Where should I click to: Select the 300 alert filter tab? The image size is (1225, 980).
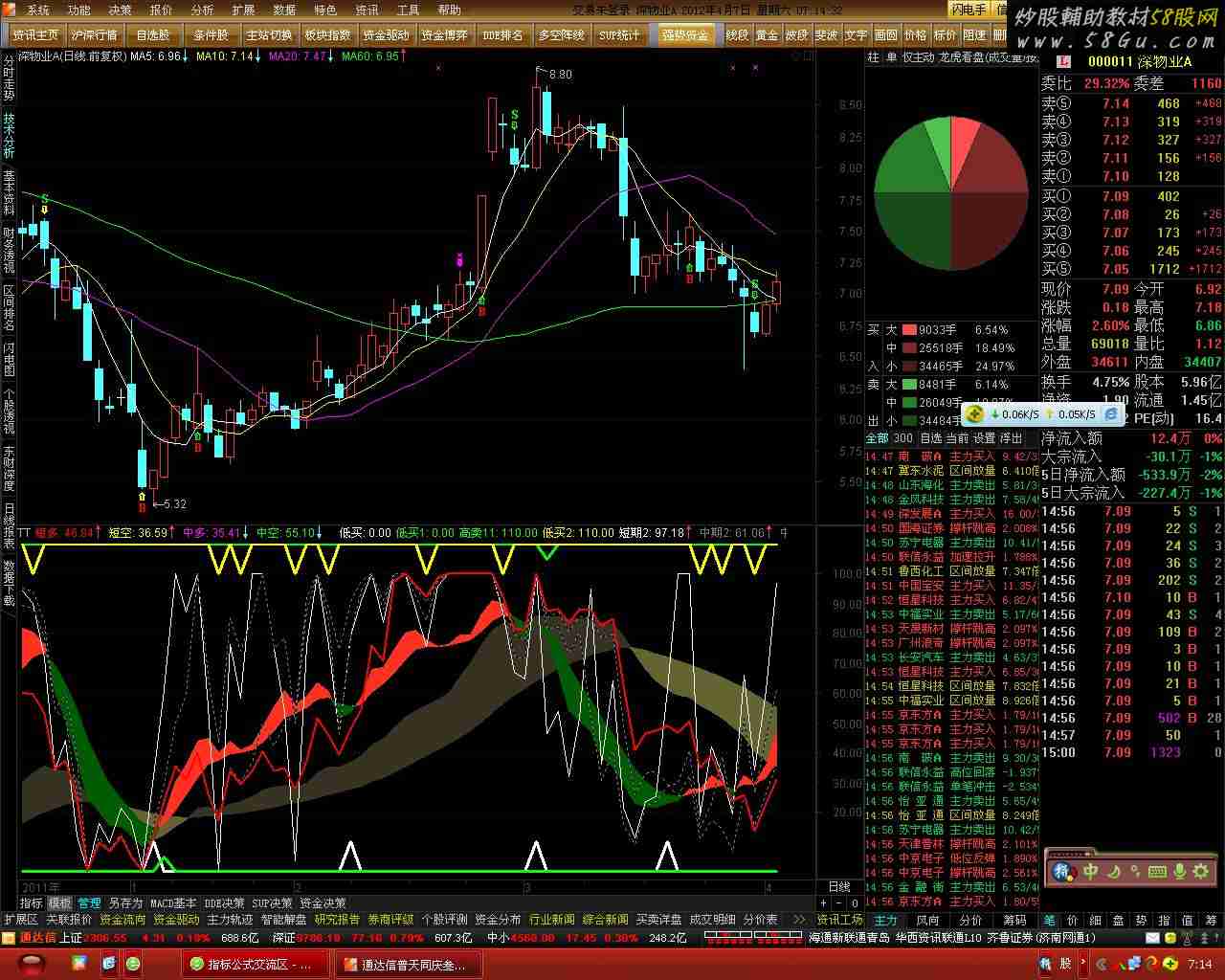[x=902, y=438]
